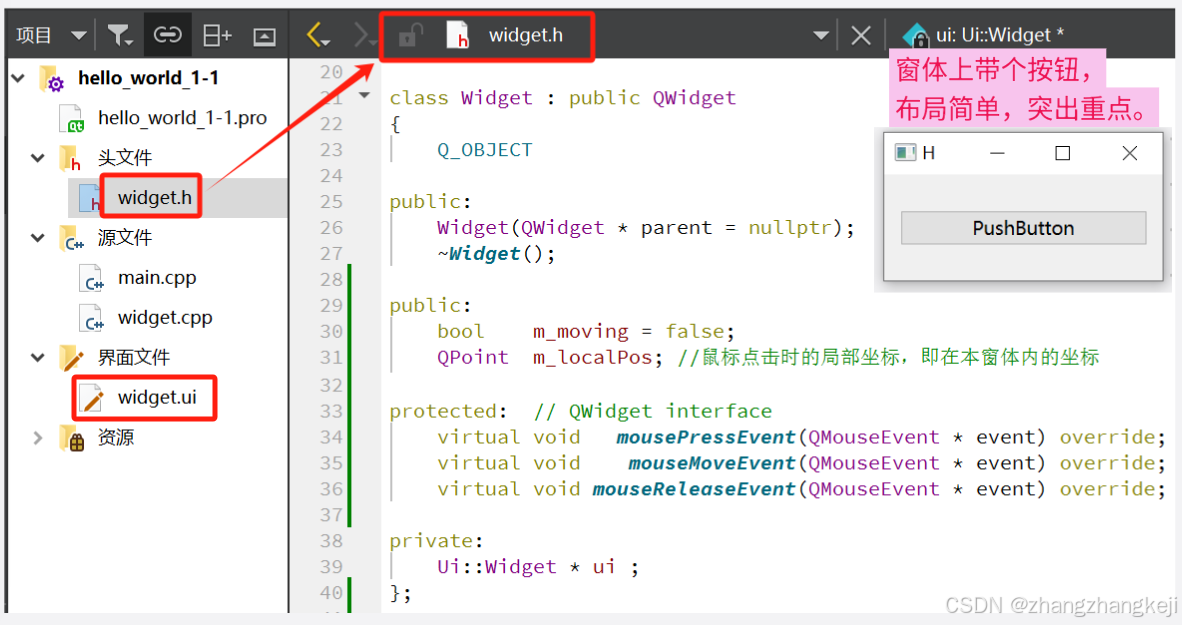Screen dimensions: 1182x625
Task: Maximize the H preview window
Action: point(1063,153)
